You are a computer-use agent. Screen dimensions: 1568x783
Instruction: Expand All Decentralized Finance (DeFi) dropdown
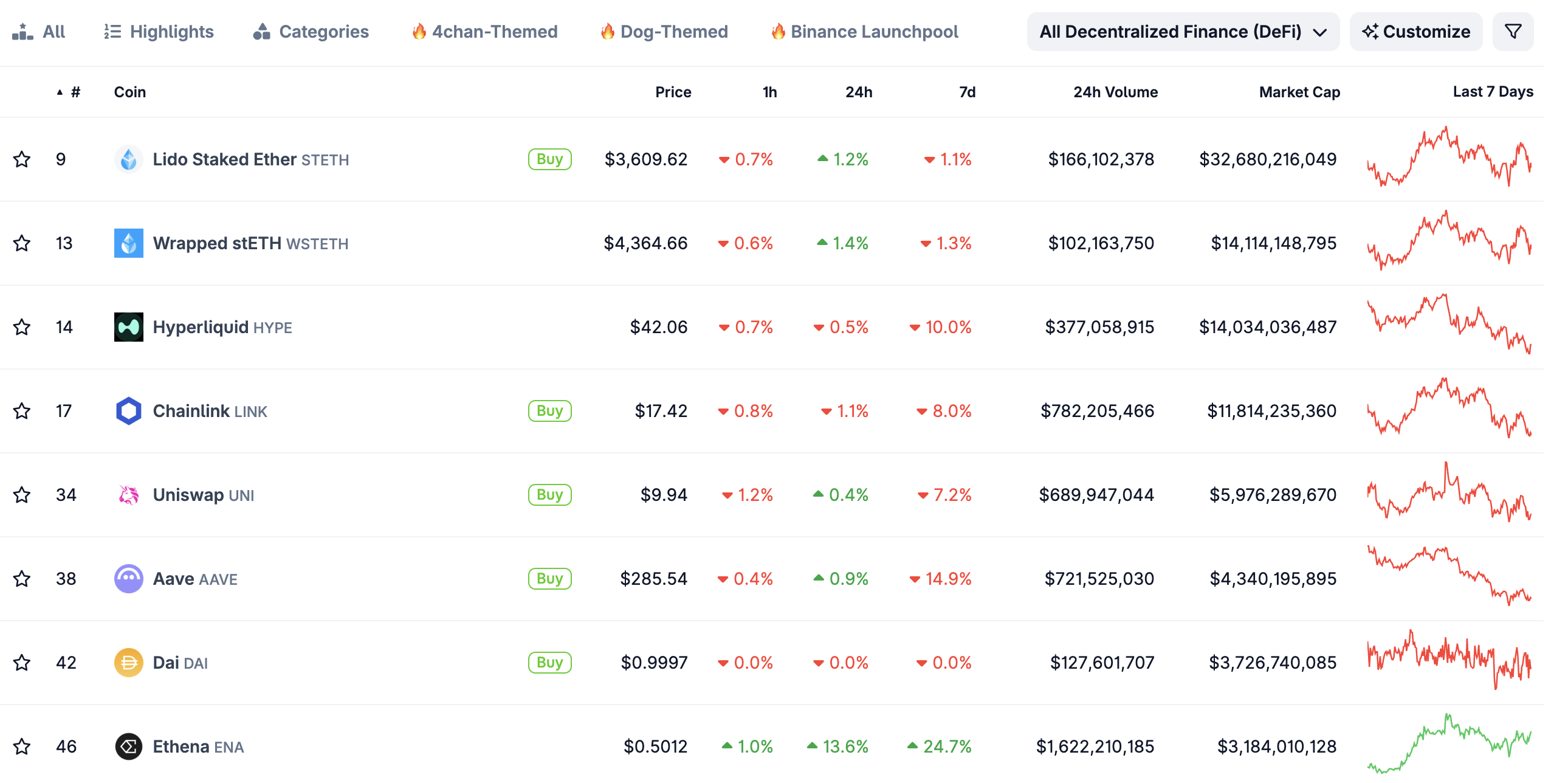pyautogui.click(x=1182, y=32)
